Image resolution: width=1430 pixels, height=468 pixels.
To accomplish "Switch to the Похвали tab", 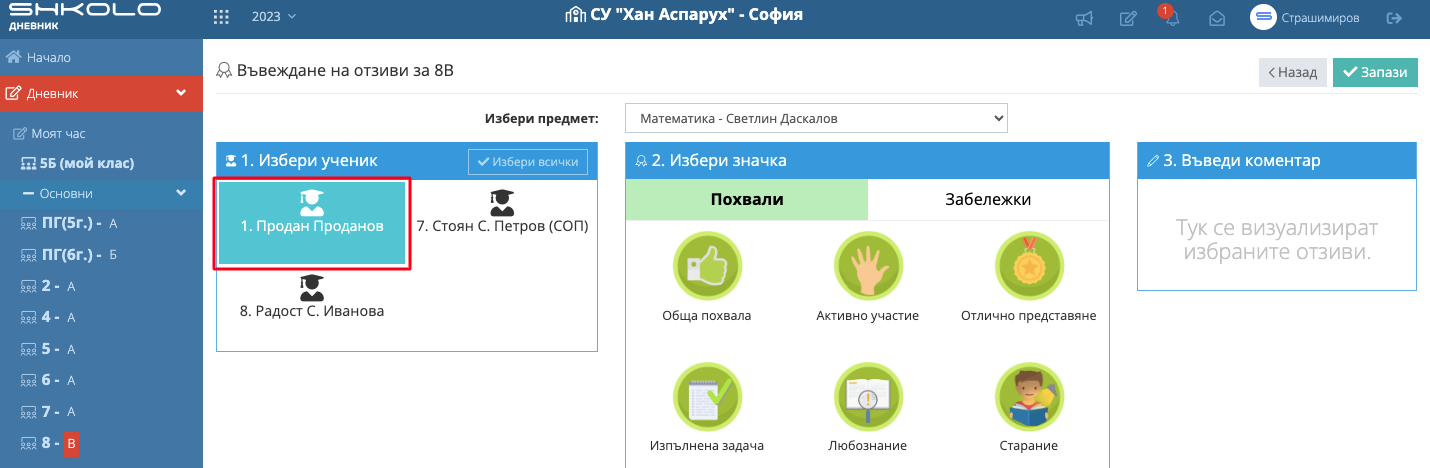I will [x=747, y=199].
